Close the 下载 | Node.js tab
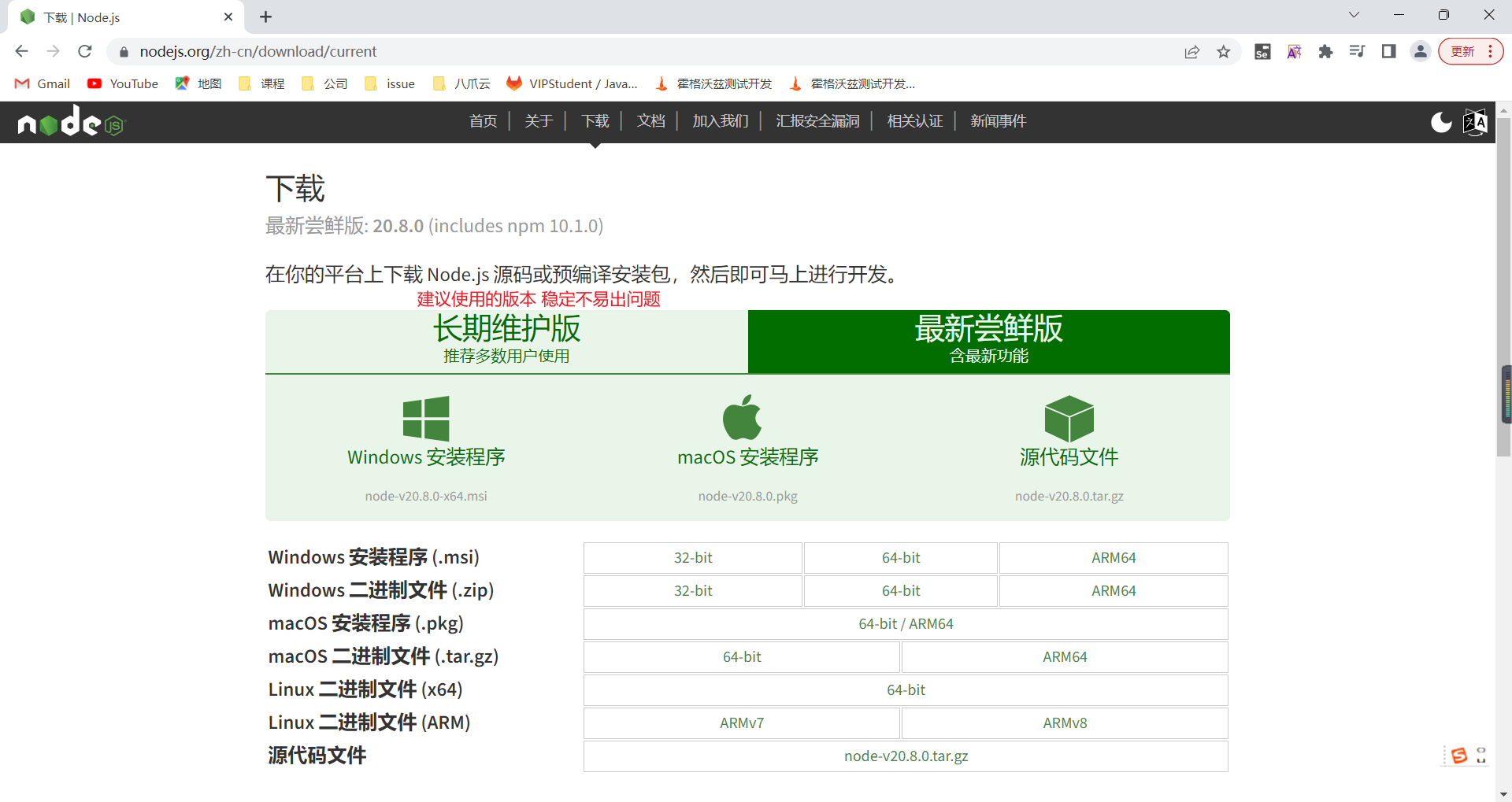 point(228,17)
